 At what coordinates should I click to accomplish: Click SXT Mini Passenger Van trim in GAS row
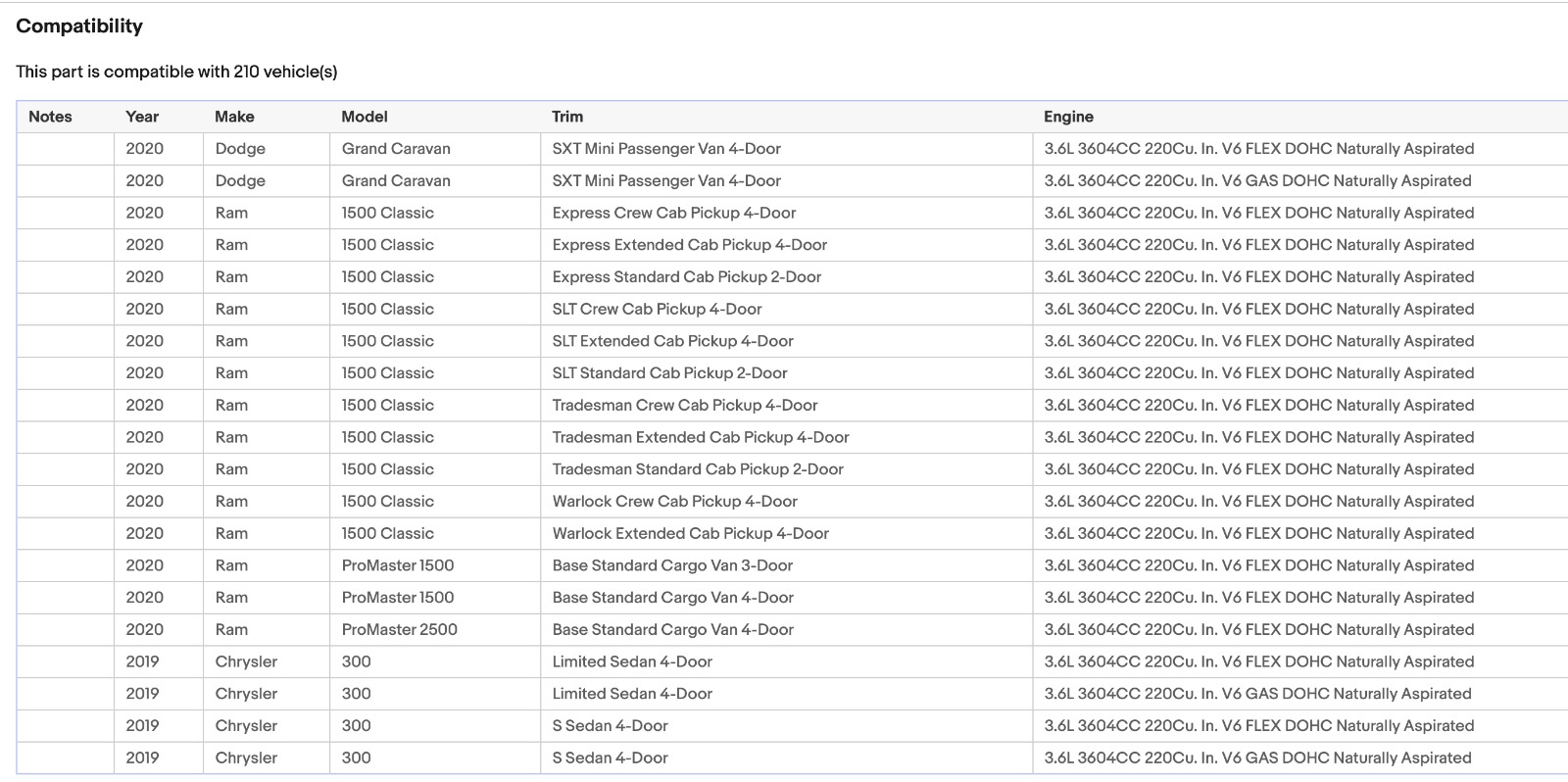click(666, 181)
